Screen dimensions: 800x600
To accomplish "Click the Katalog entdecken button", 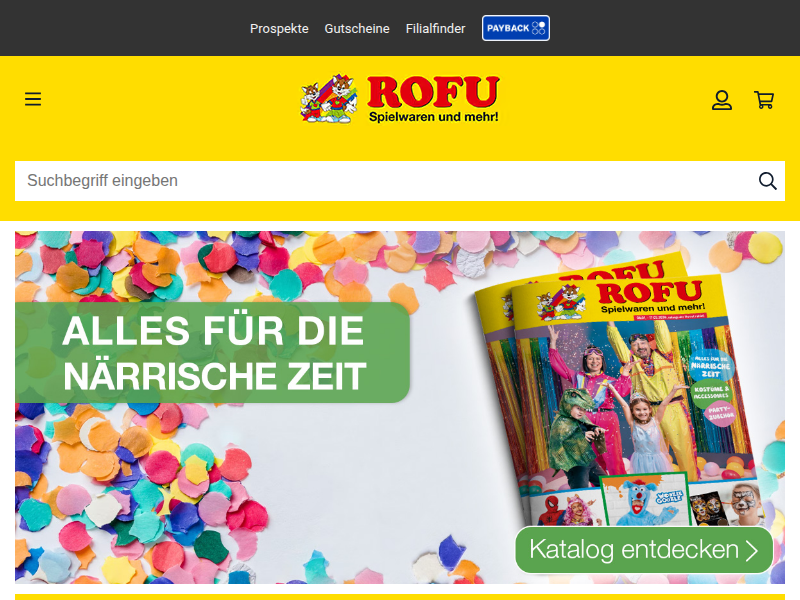I will pyautogui.click(x=644, y=550).
